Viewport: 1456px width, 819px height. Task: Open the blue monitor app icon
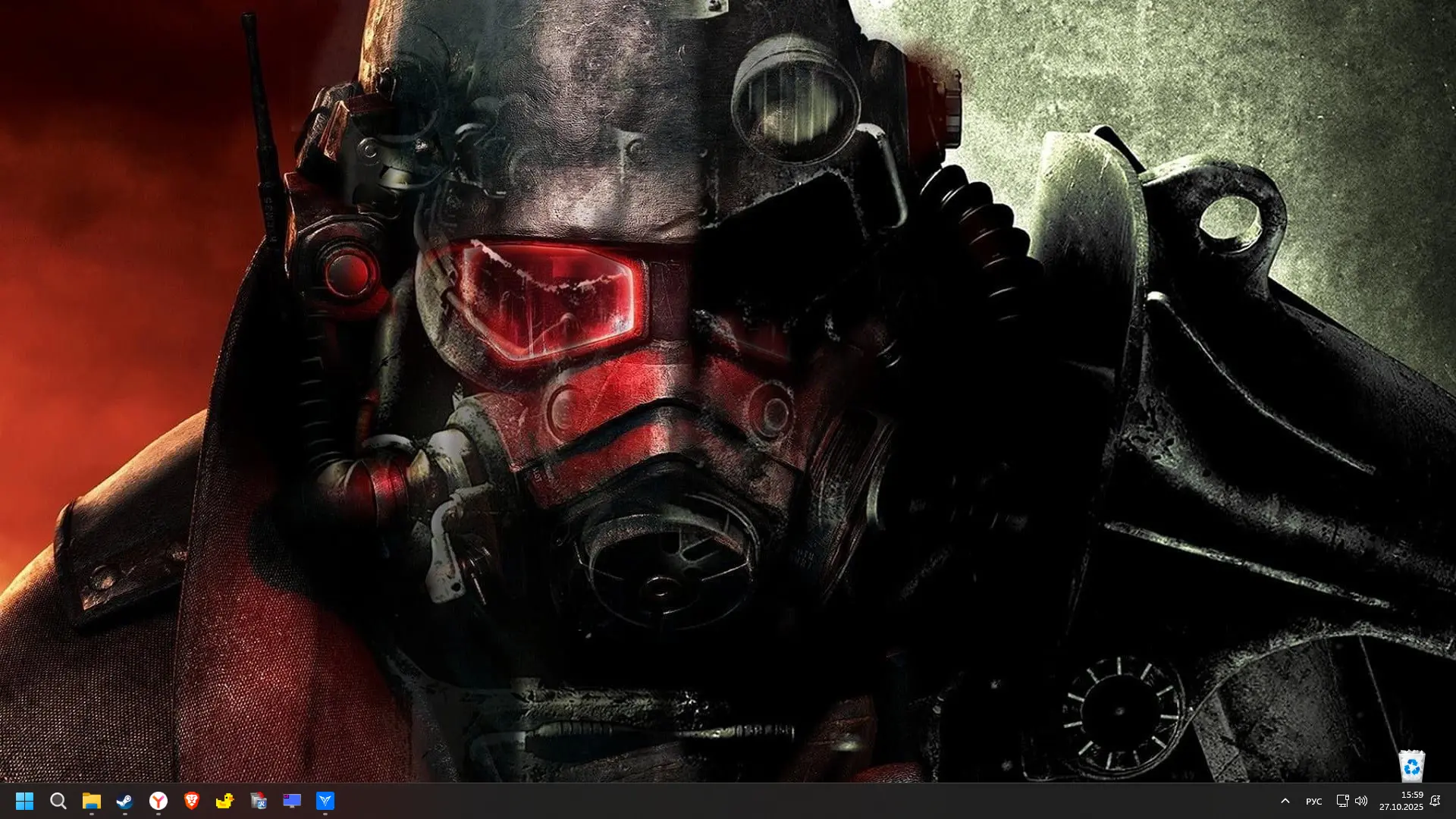(x=291, y=801)
